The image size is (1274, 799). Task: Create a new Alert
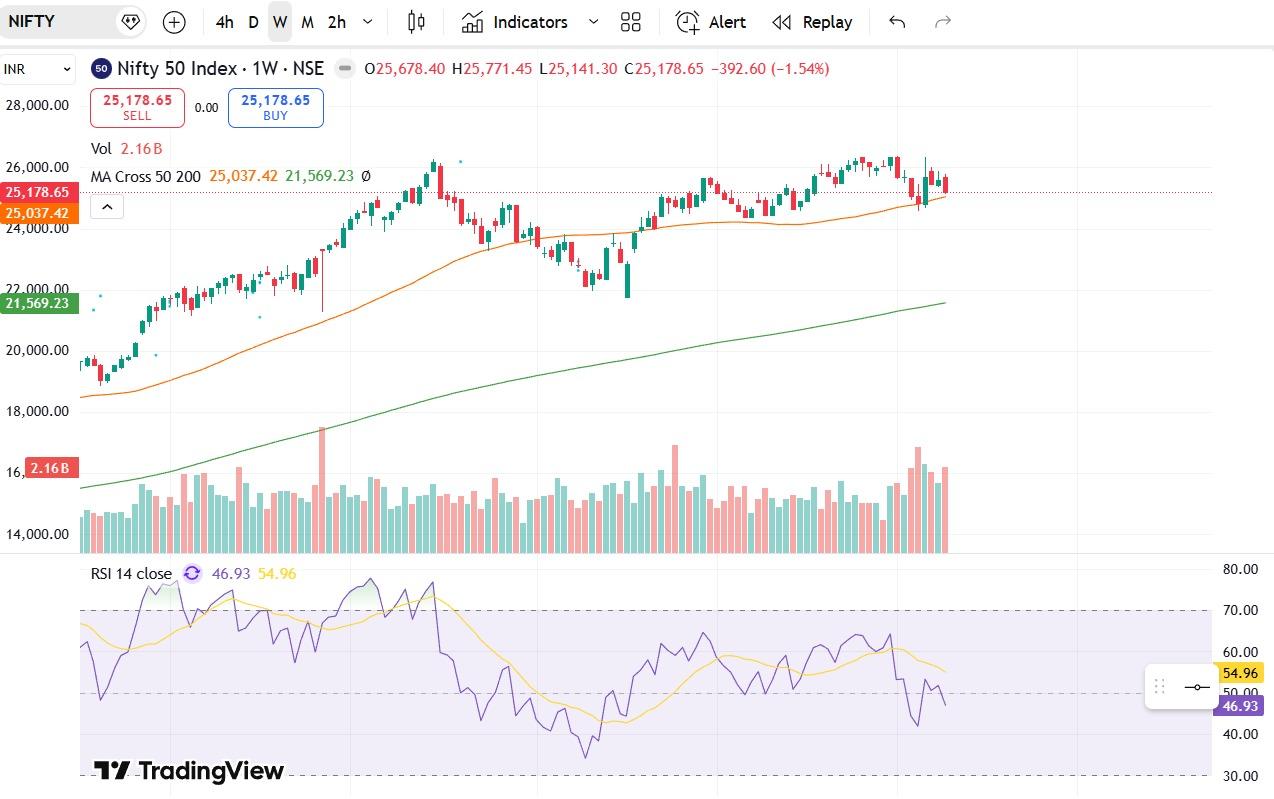[711, 22]
